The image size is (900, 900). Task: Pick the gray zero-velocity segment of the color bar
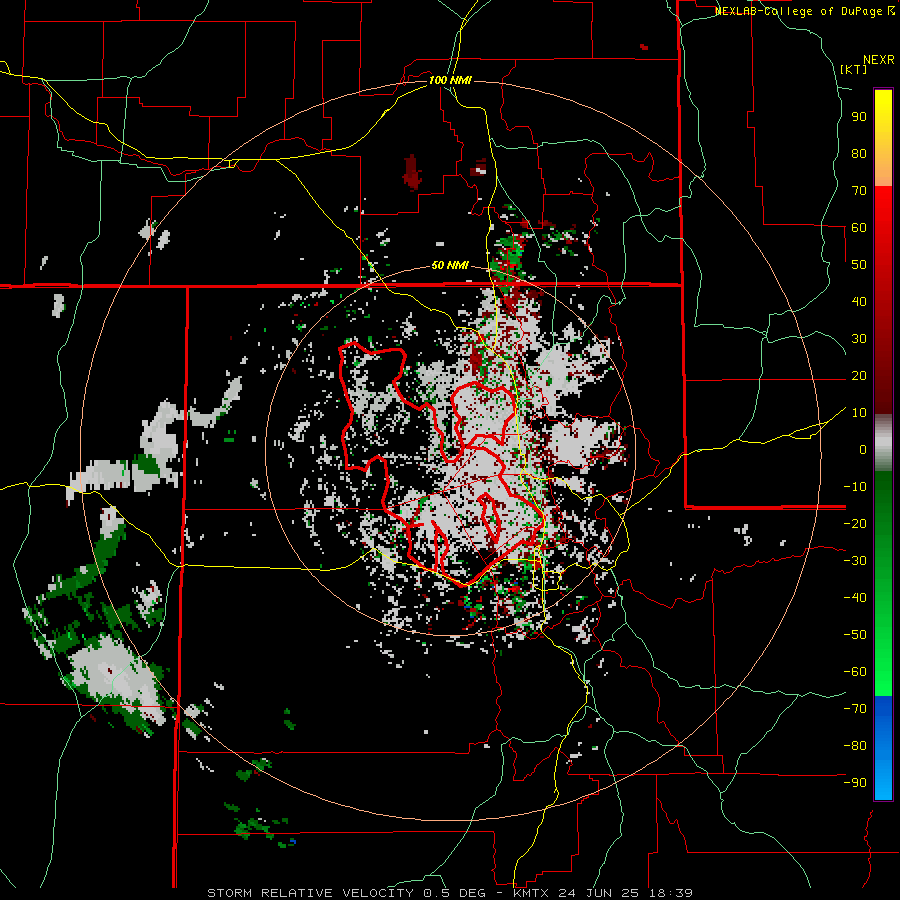[883, 442]
